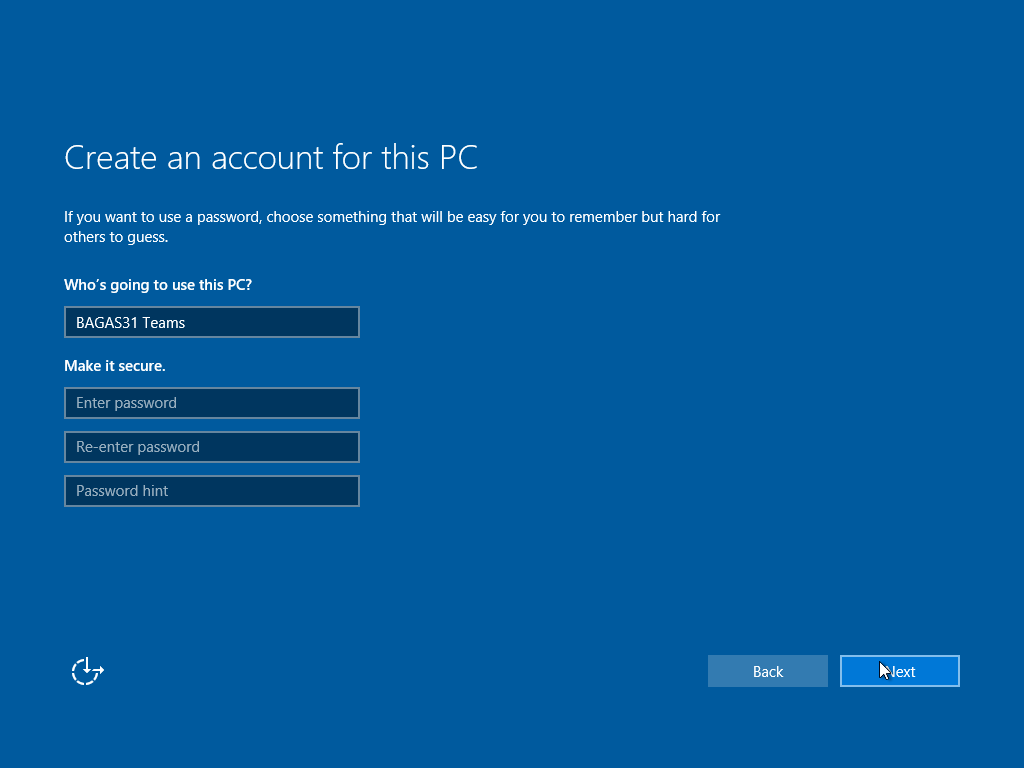Open the Ease of Access icon
The image size is (1024, 768).
(x=88, y=671)
